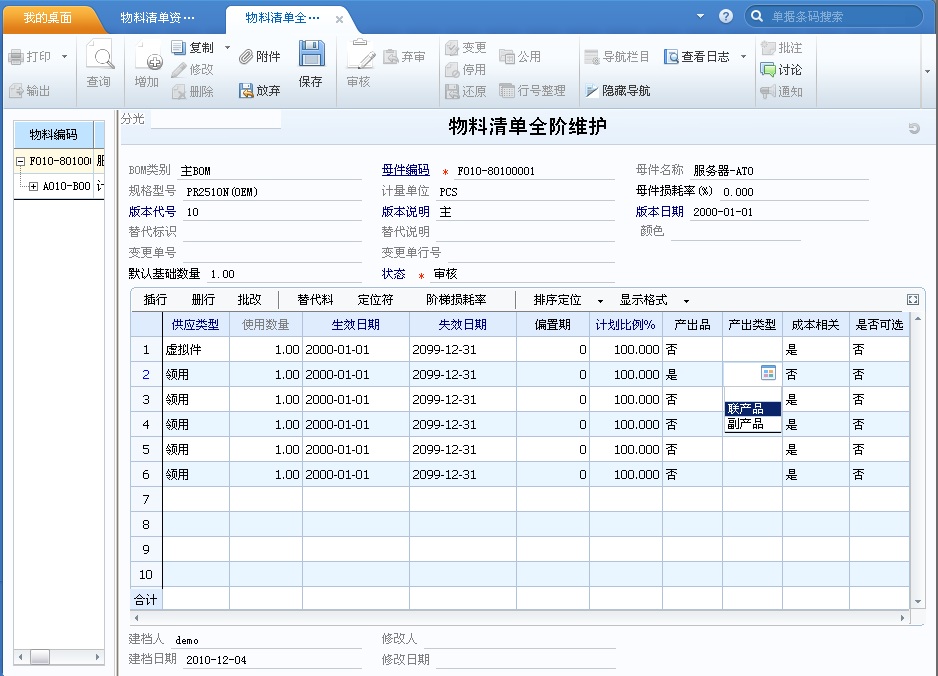
Task: Open the 讨论 discussion icon
Action: click(x=768, y=69)
